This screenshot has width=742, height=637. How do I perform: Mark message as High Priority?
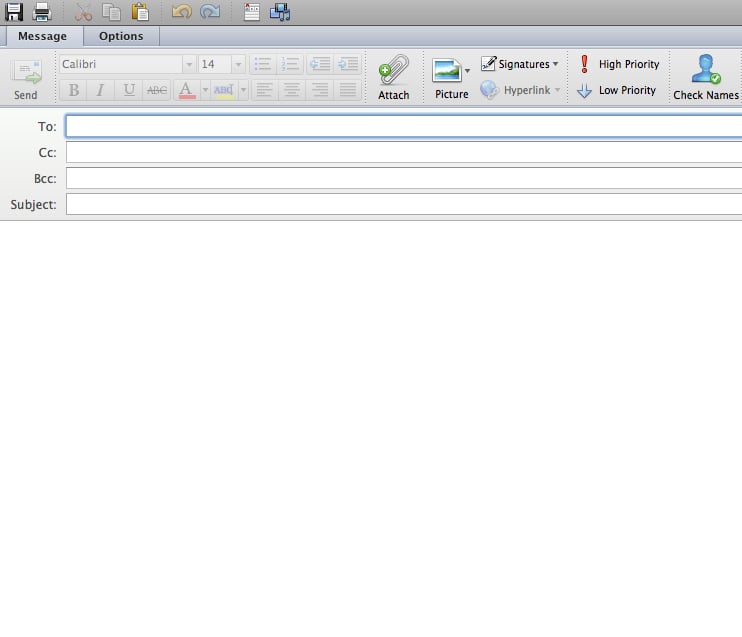point(619,64)
